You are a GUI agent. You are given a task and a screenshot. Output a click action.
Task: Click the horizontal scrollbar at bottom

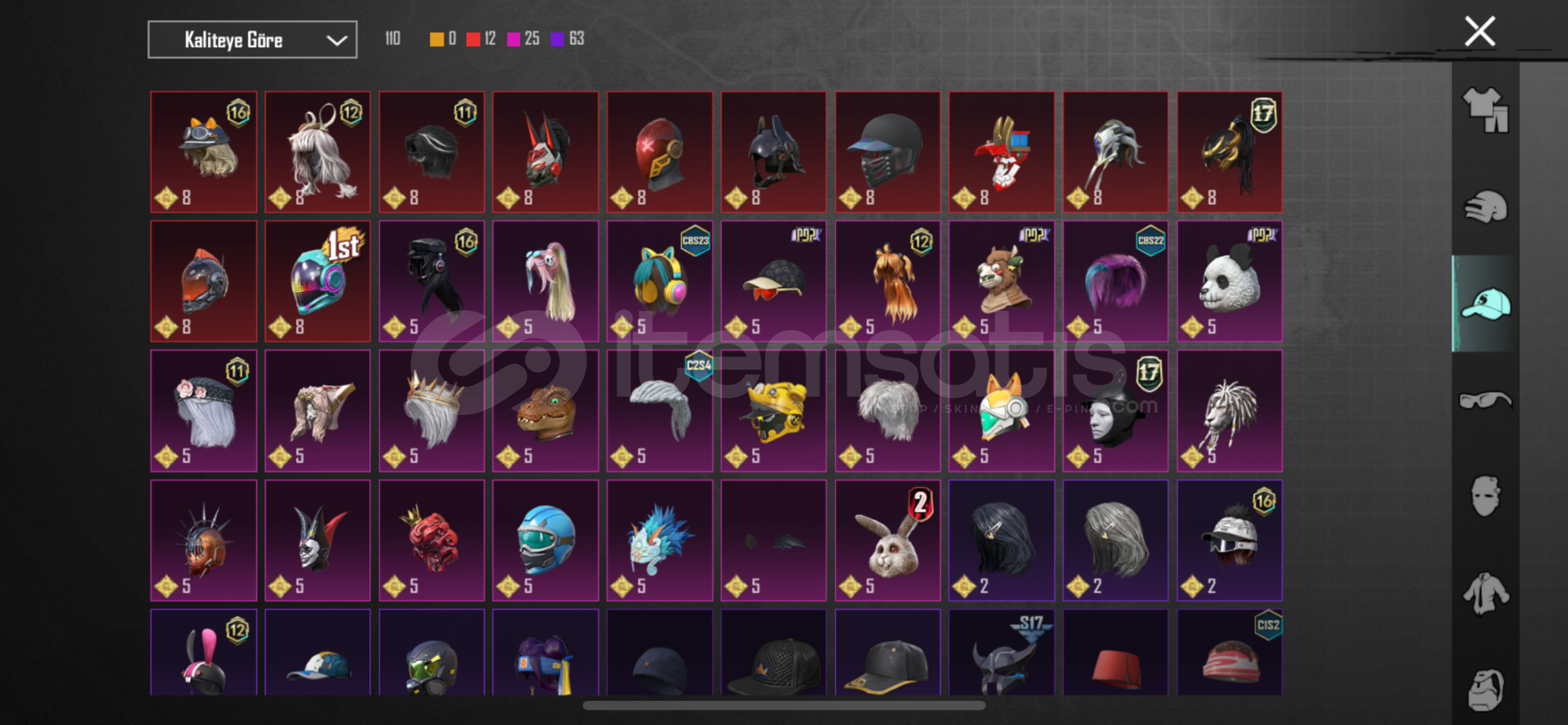tap(784, 706)
